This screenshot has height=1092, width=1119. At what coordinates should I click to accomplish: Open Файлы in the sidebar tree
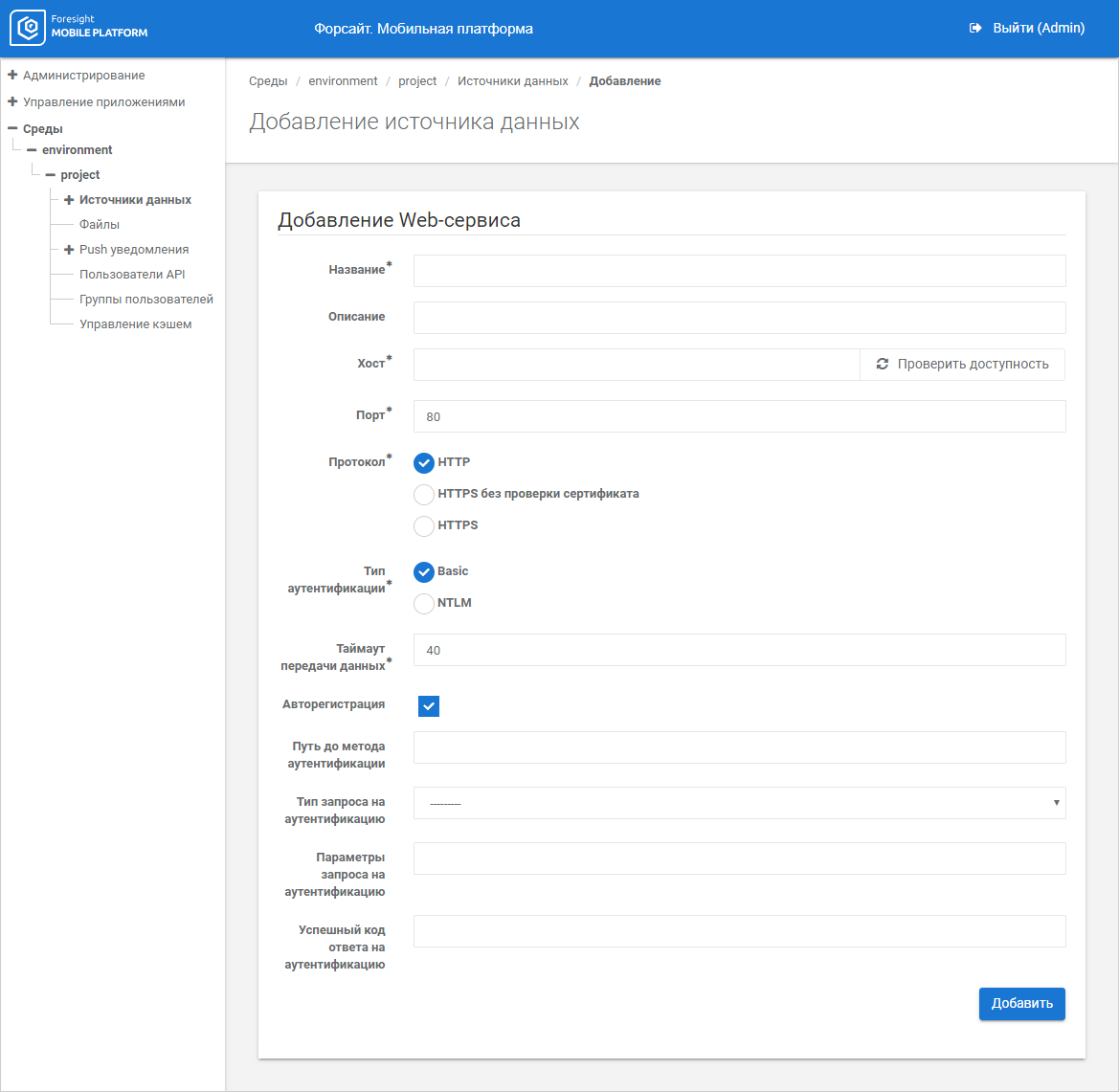pos(100,225)
